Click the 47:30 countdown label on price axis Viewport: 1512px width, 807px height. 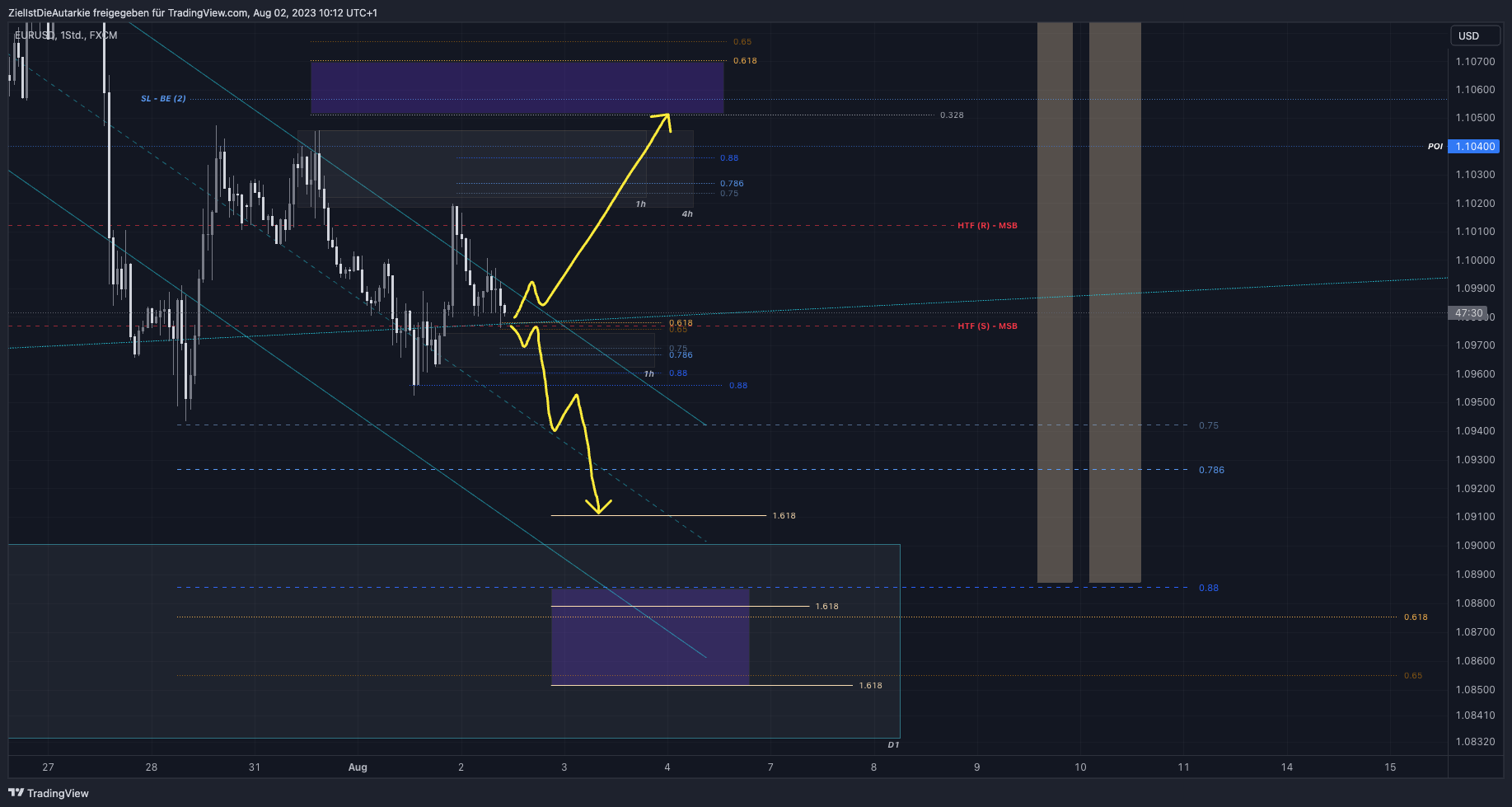click(x=1468, y=313)
